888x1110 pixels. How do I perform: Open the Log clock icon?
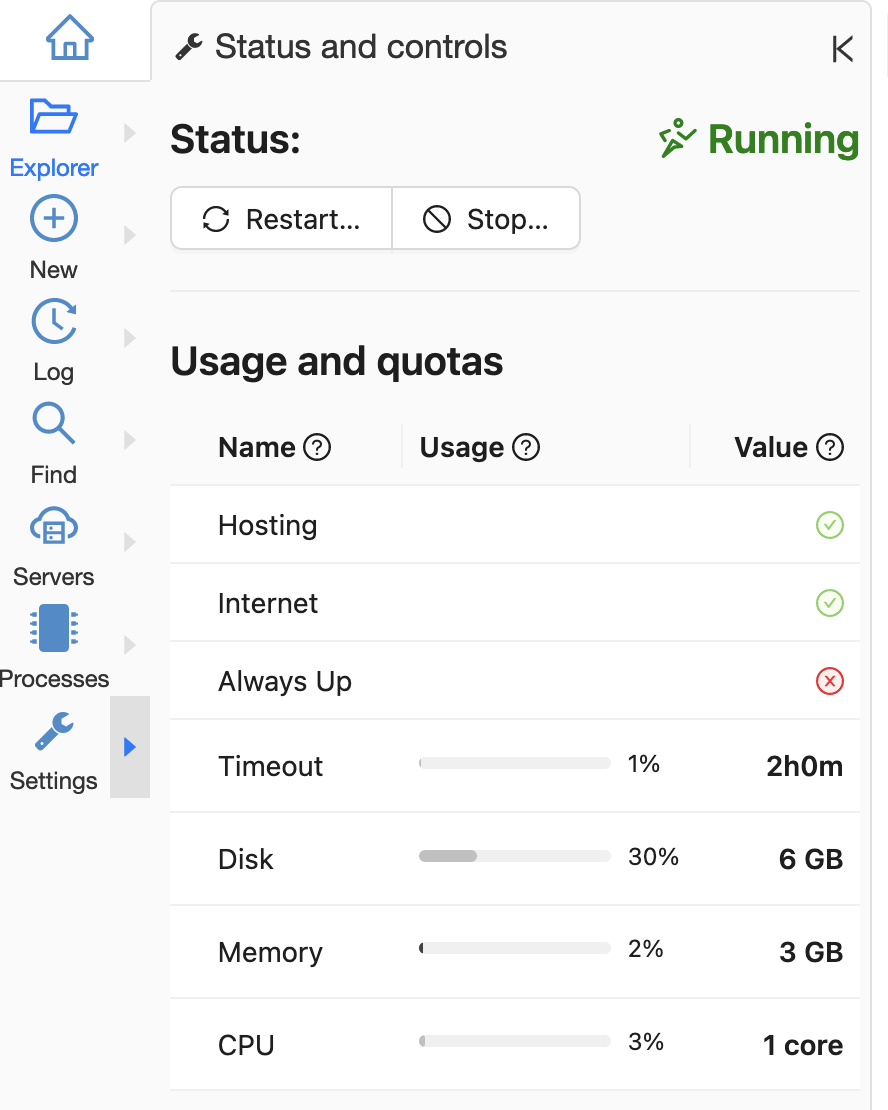[54, 322]
